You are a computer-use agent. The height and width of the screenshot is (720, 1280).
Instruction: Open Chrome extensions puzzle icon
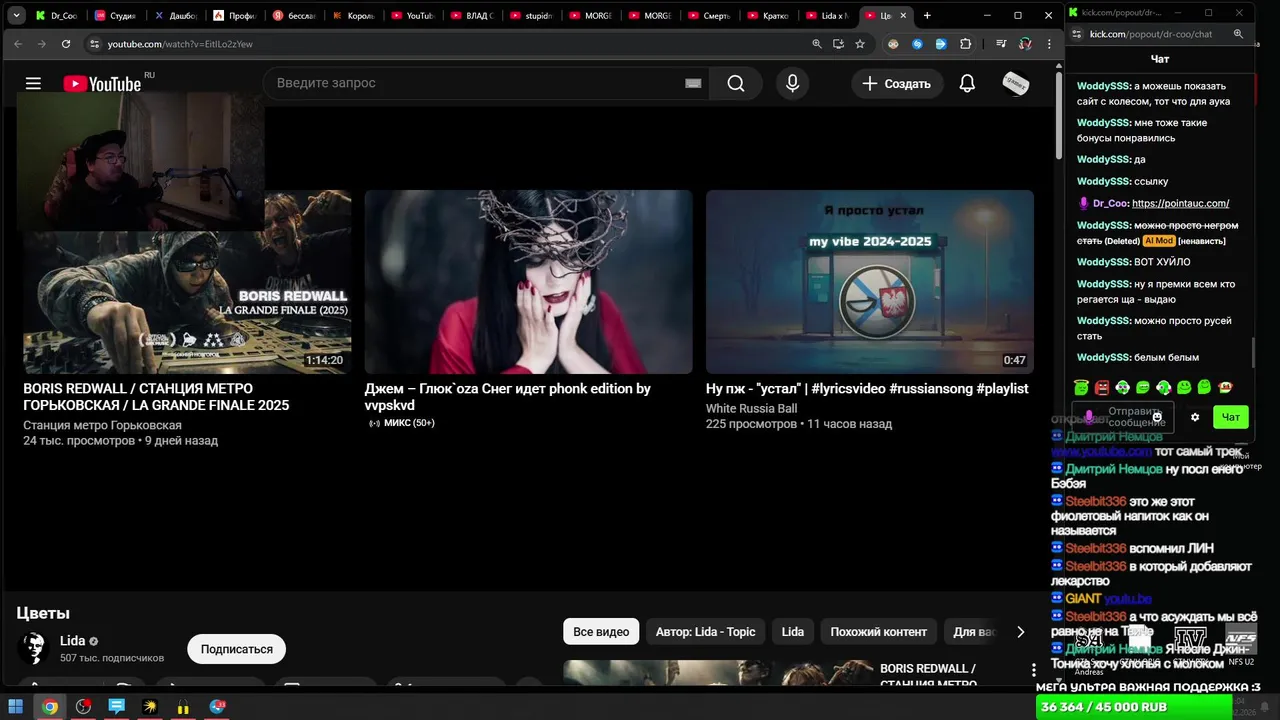click(965, 44)
